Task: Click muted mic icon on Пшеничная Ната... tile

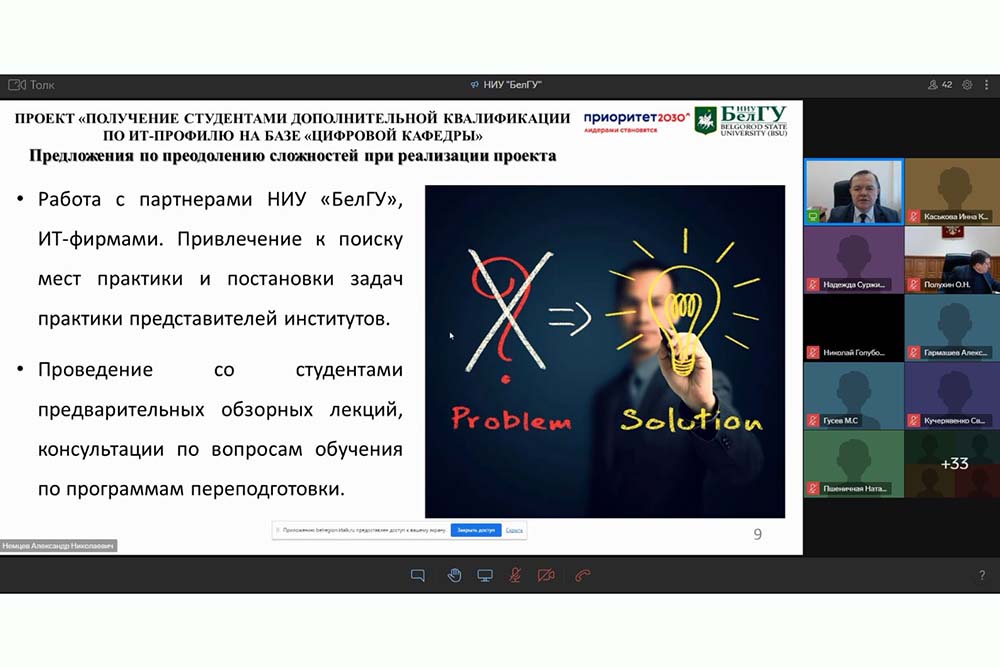Action: (x=813, y=489)
